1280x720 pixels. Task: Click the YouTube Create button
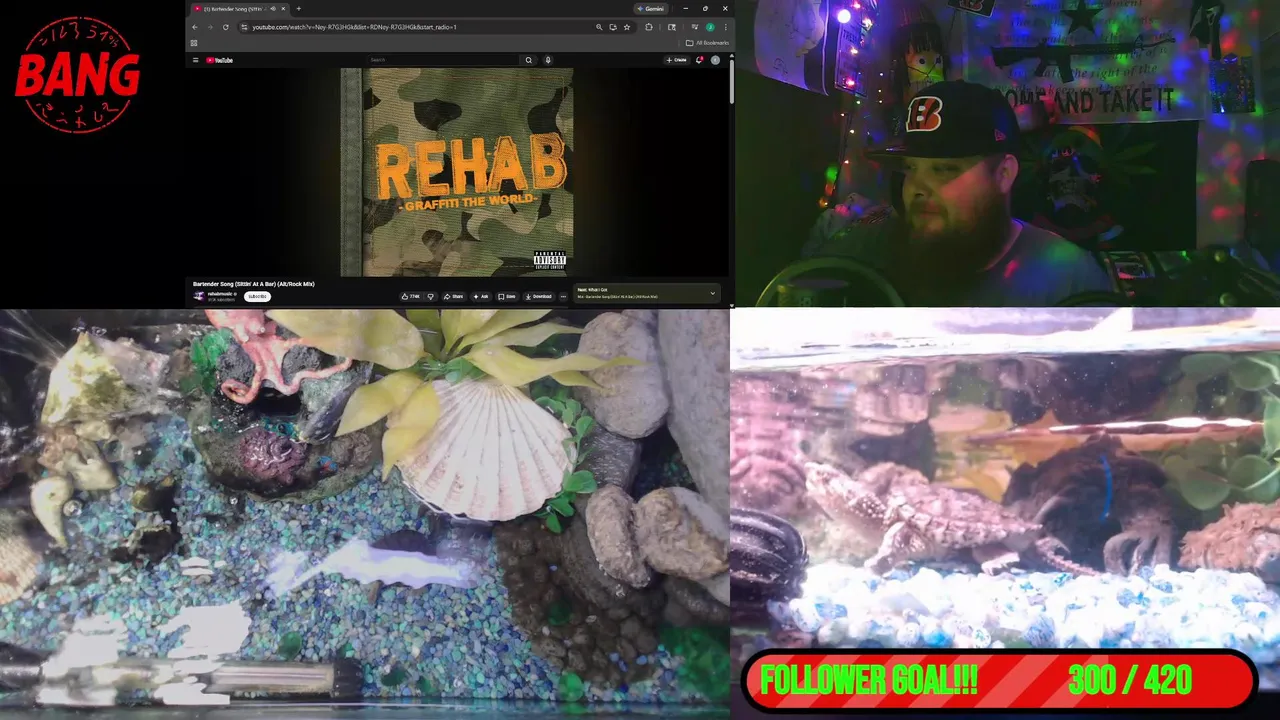point(677,60)
